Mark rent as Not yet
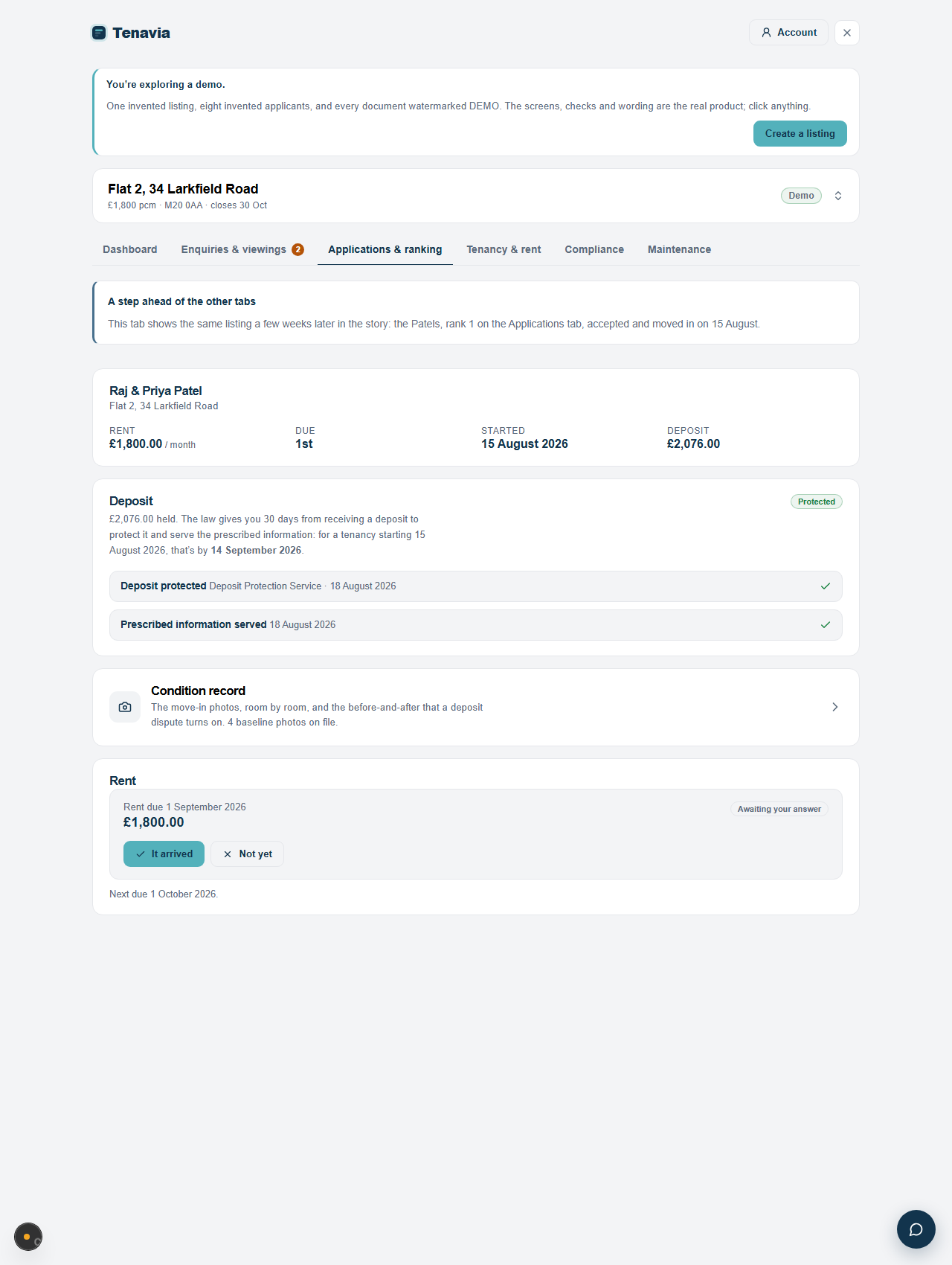Image resolution: width=952 pixels, height=1265 pixels. point(248,854)
